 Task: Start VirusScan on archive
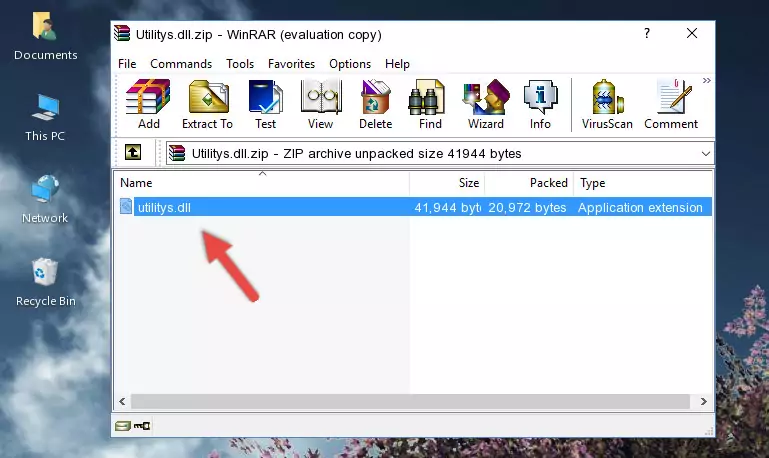607,104
